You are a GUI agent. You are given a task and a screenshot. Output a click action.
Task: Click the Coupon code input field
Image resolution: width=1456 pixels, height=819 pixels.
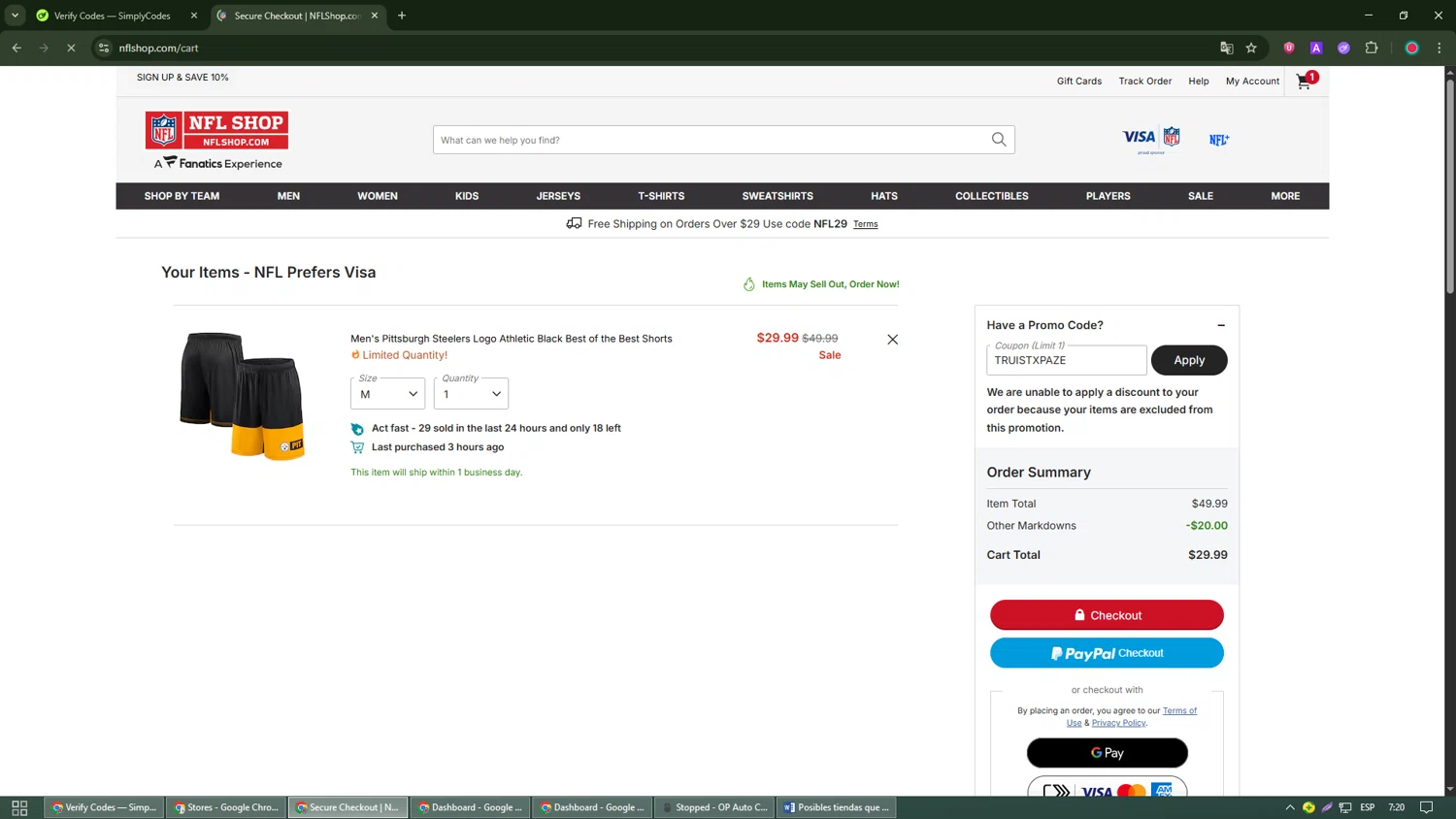1067,360
